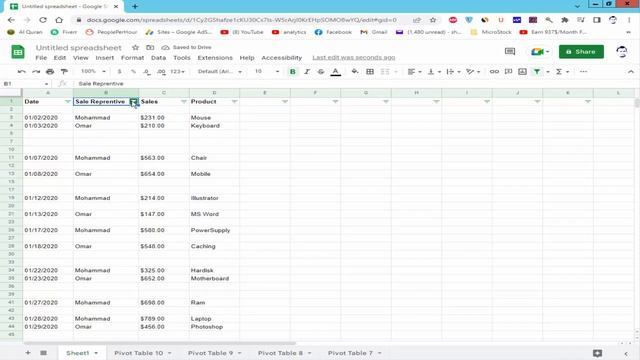Switch to the Pivot Table 10 tab
Screen dimensions: 640x360
[x=142, y=353]
